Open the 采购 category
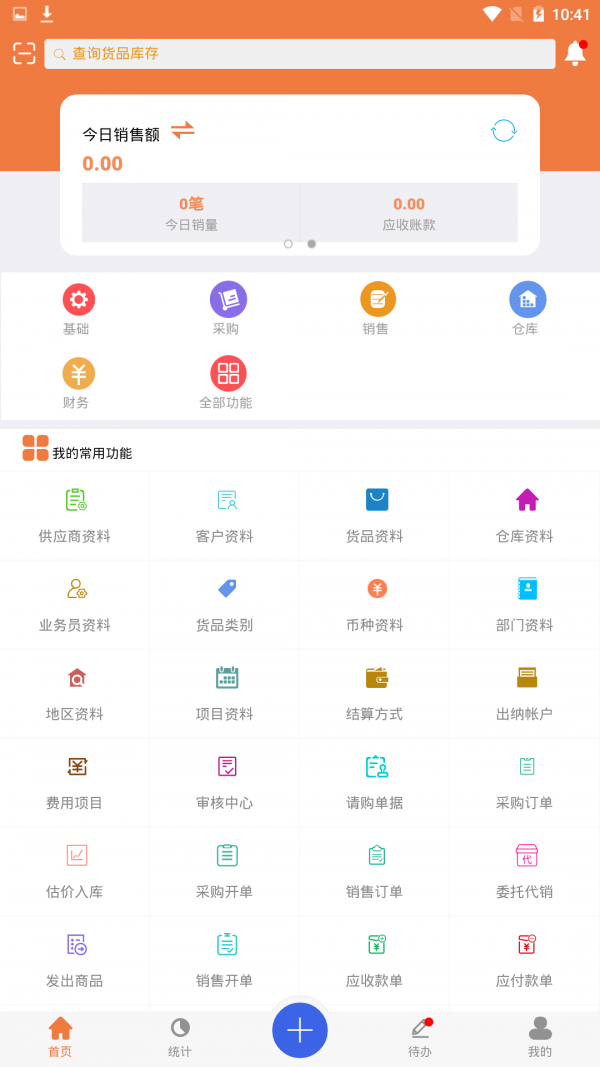600x1067 pixels. point(227,308)
